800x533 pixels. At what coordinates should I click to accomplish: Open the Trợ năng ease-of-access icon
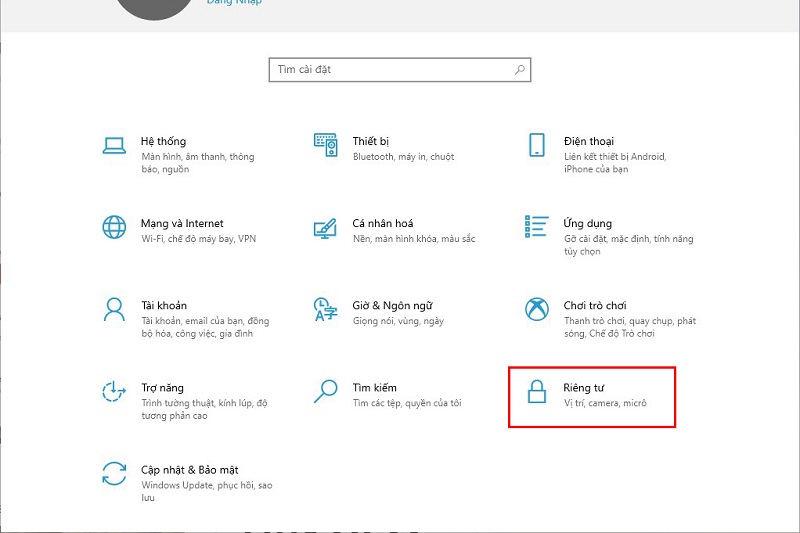point(114,391)
